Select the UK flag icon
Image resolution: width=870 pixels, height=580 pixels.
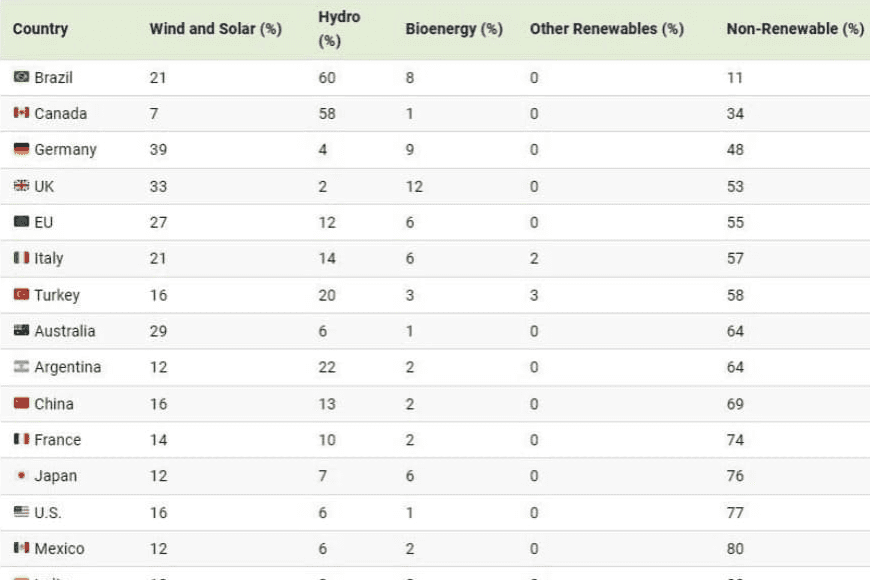[x=21, y=186]
